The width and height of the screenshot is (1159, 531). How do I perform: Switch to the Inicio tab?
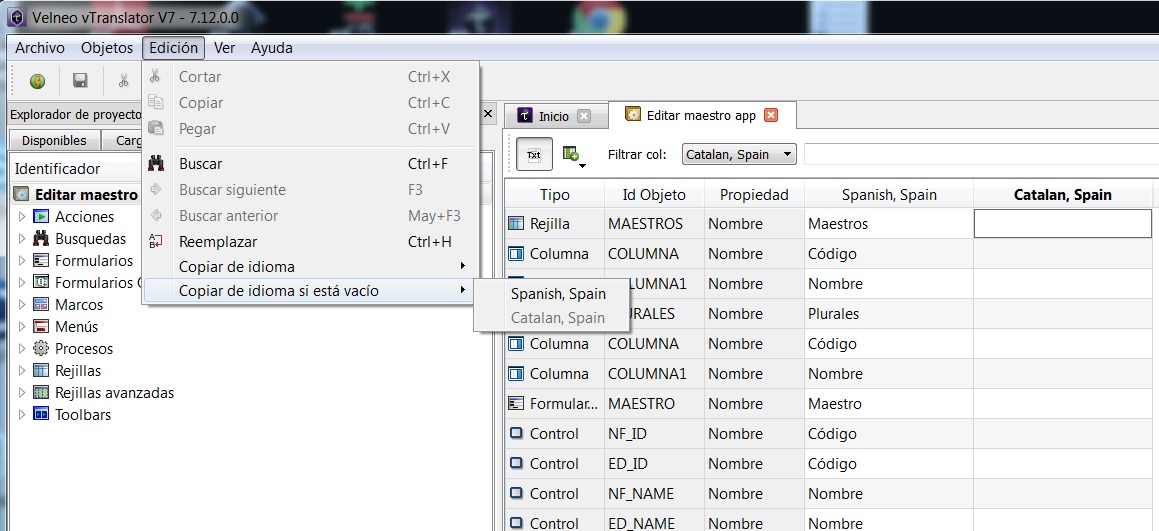pyautogui.click(x=554, y=116)
